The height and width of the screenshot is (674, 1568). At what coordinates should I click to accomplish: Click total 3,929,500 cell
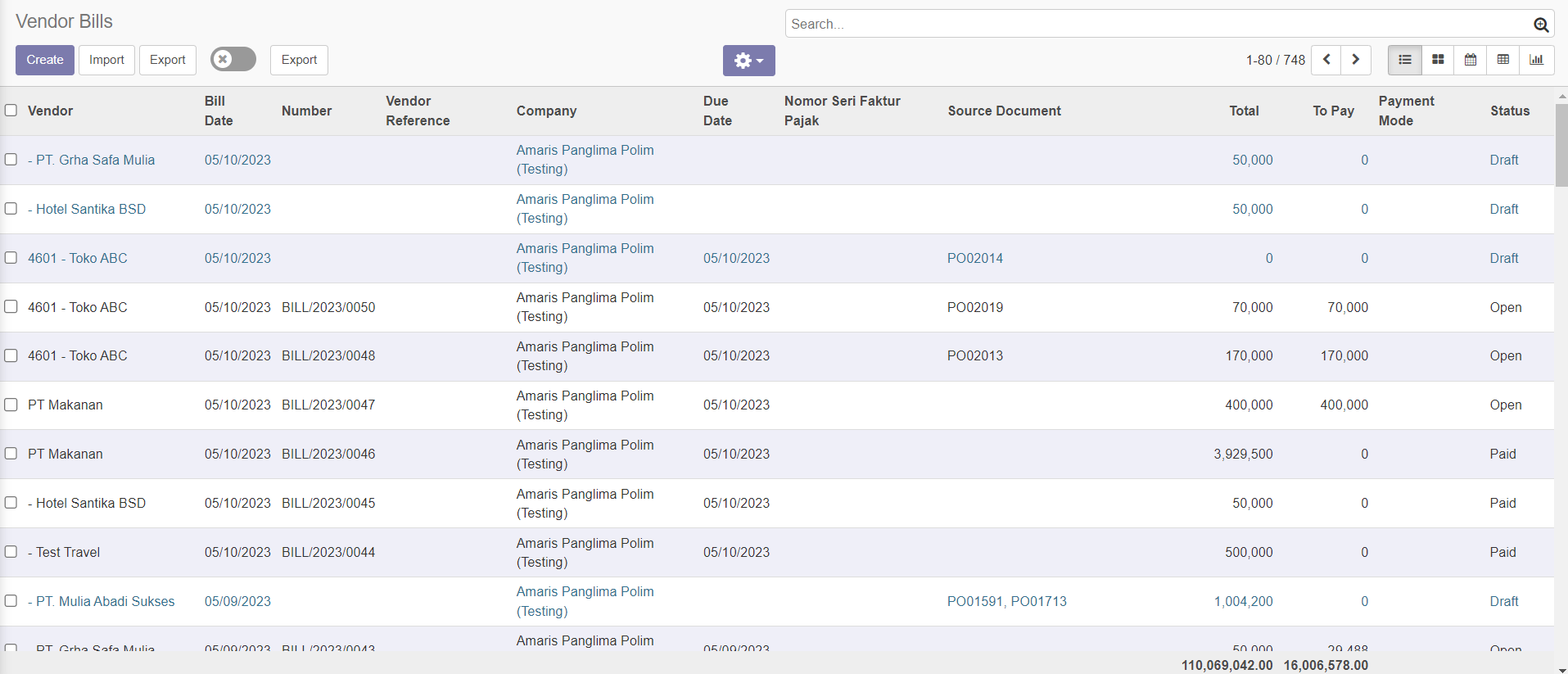1243,454
